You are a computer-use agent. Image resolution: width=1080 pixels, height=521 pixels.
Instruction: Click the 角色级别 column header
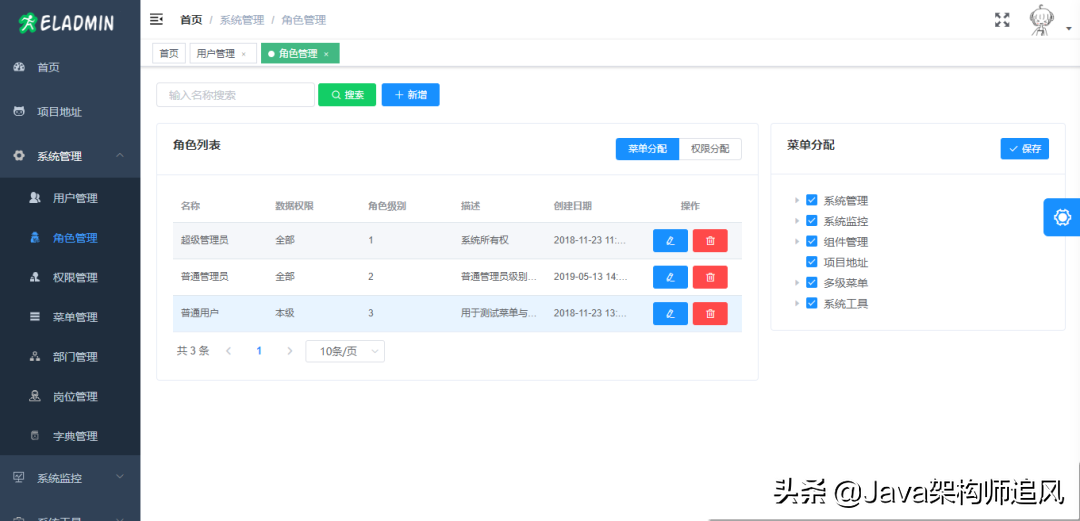click(x=386, y=205)
